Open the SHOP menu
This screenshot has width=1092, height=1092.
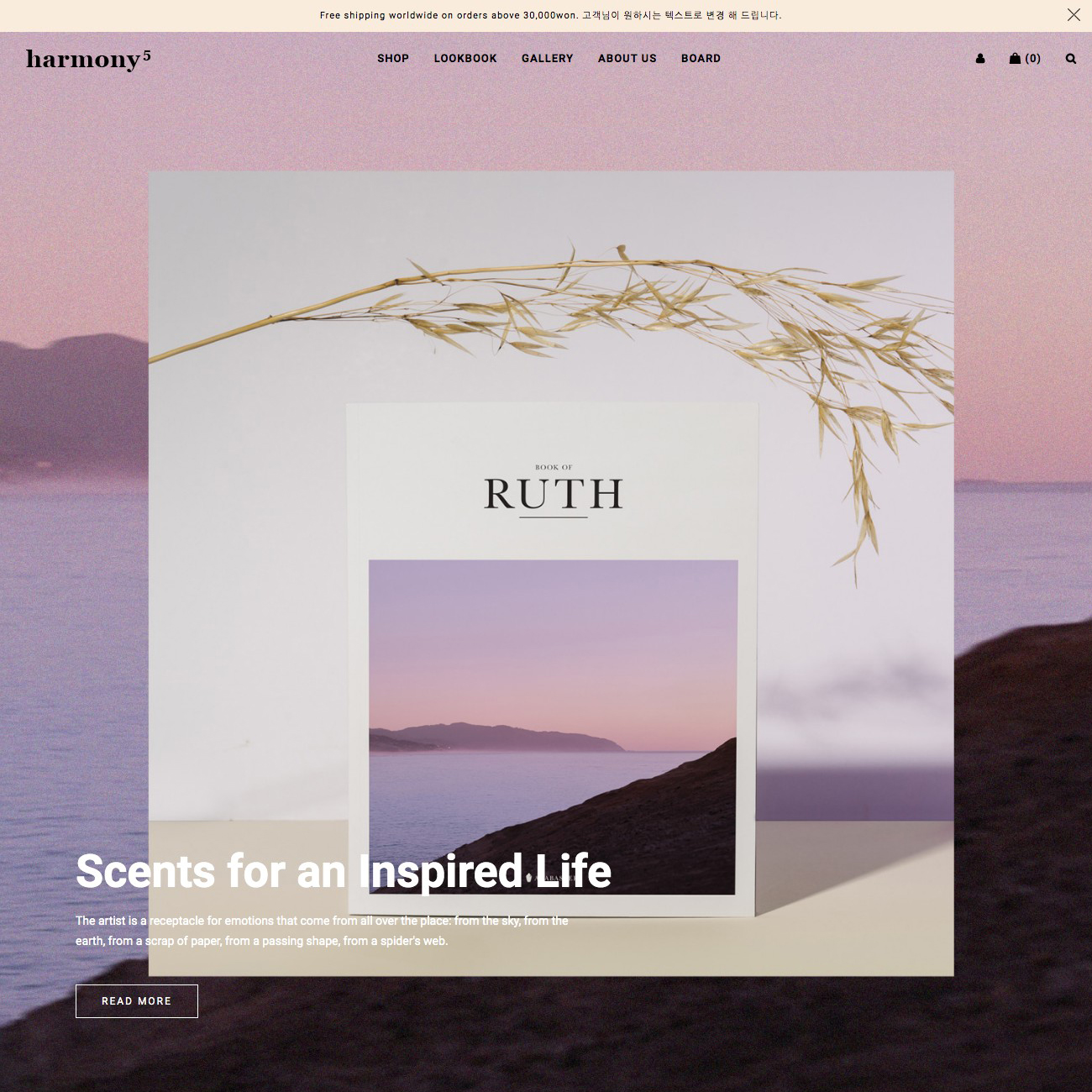click(393, 59)
